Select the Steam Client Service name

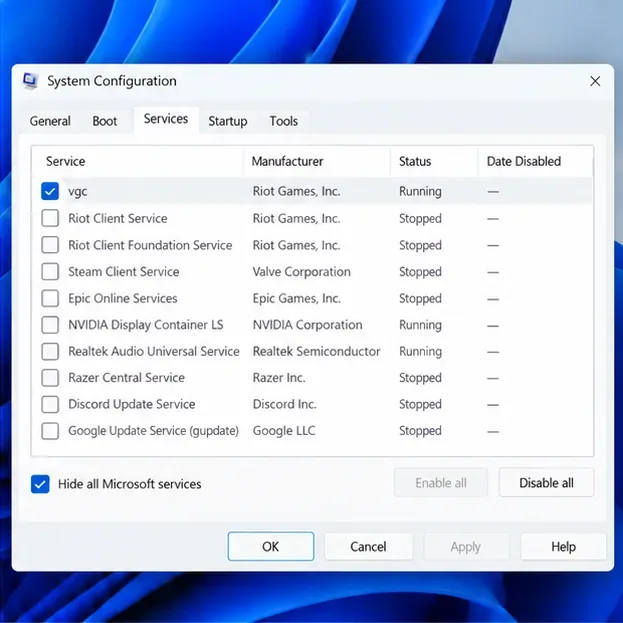tap(124, 272)
